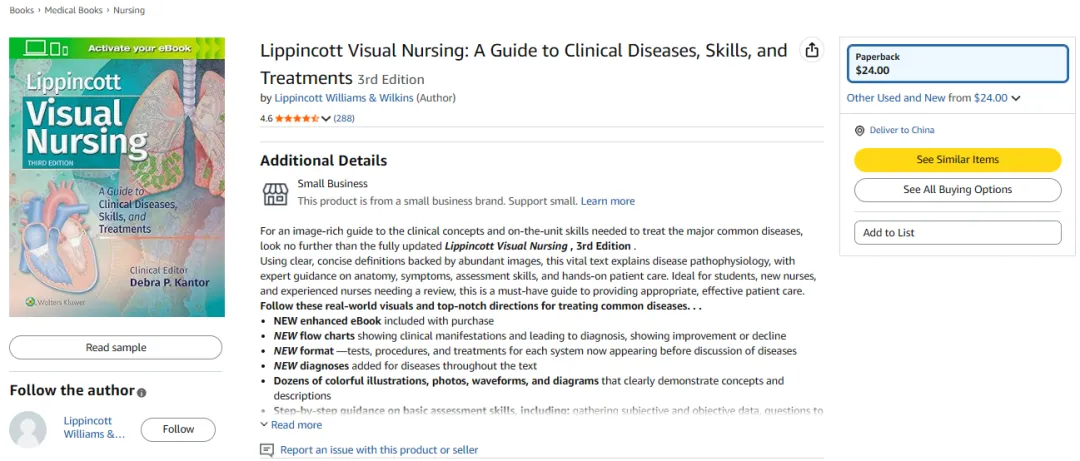Click the share icon beside the title
Viewport: 1080px width, 461px height.
click(812, 51)
